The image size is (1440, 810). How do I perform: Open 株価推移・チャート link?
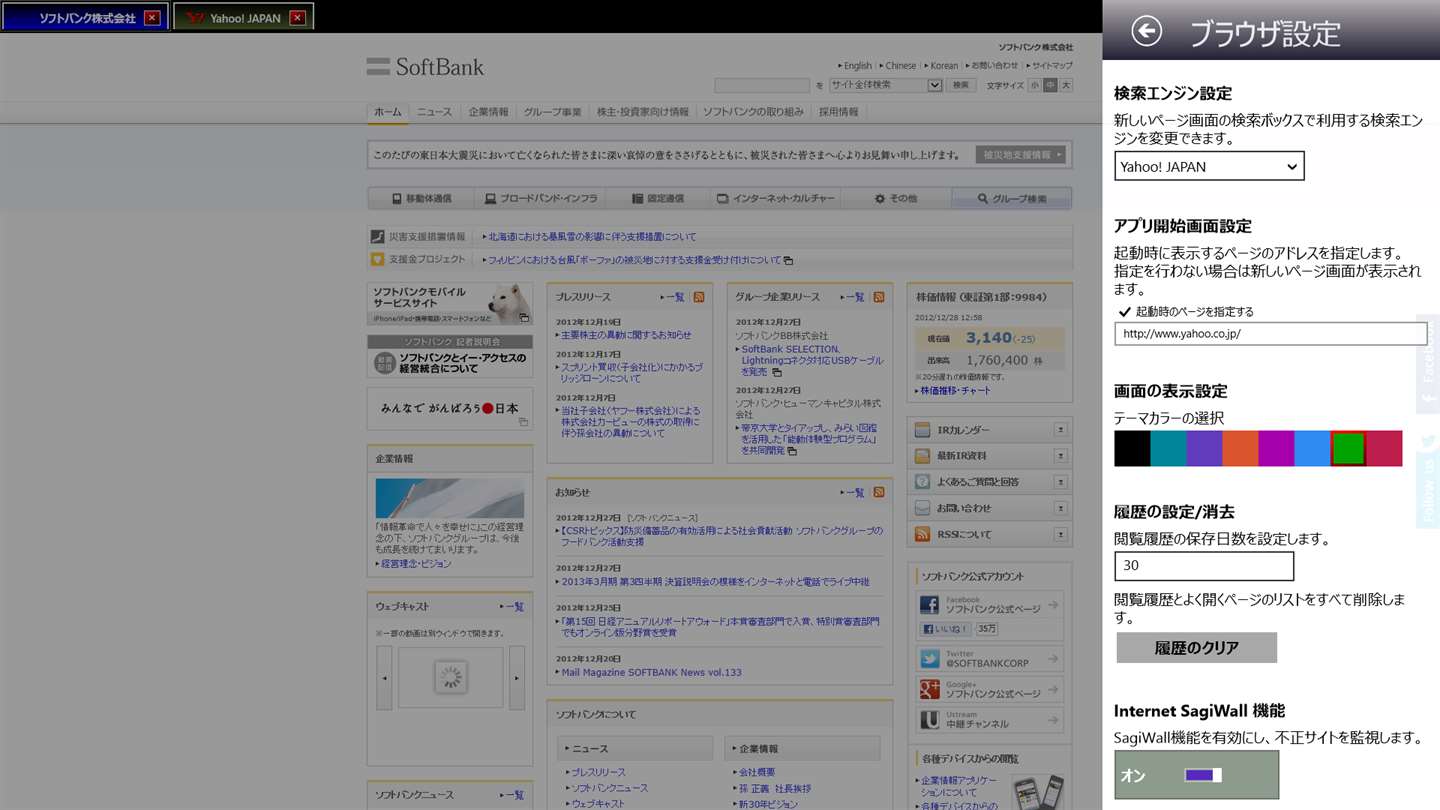pos(956,391)
